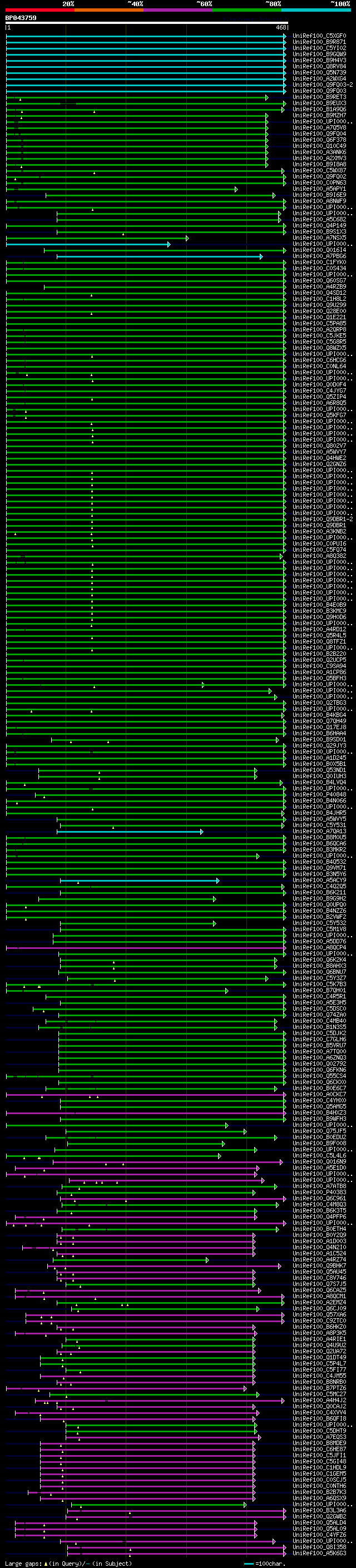The width and height of the screenshot is (356, 1568).
Task: Open hit UniRef100_B9R871
Action: (x=319, y=42)
